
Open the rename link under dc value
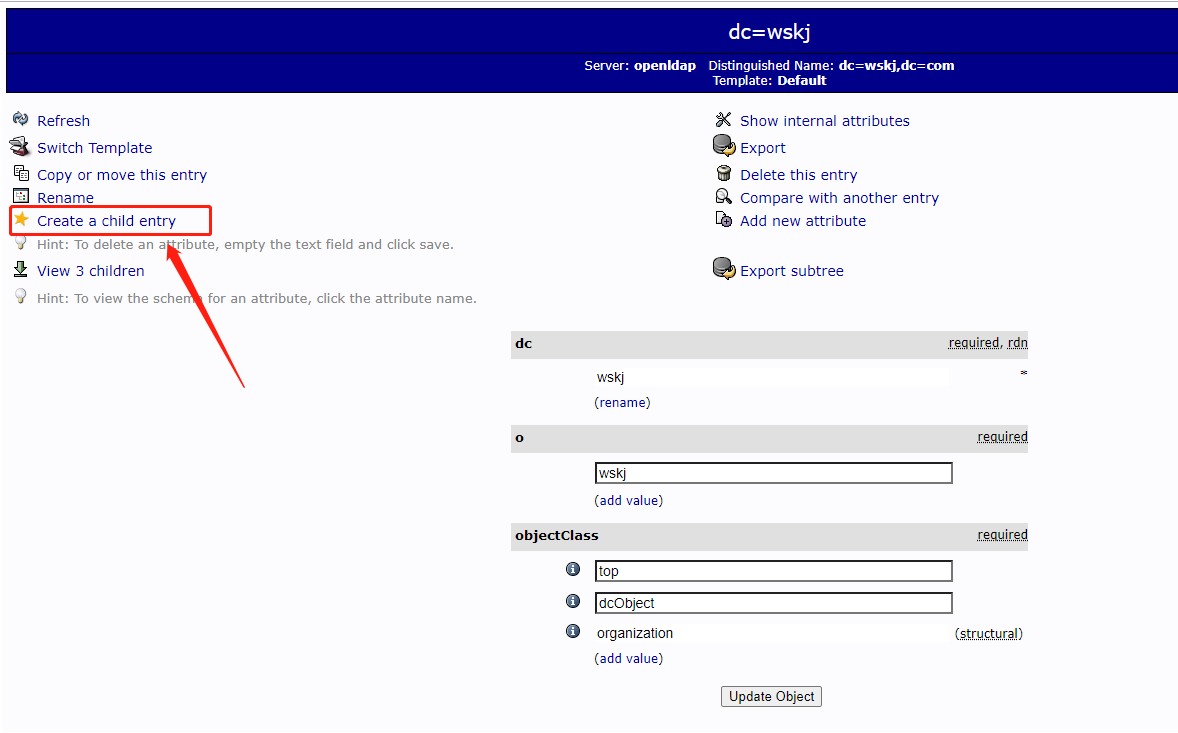point(622,402)
